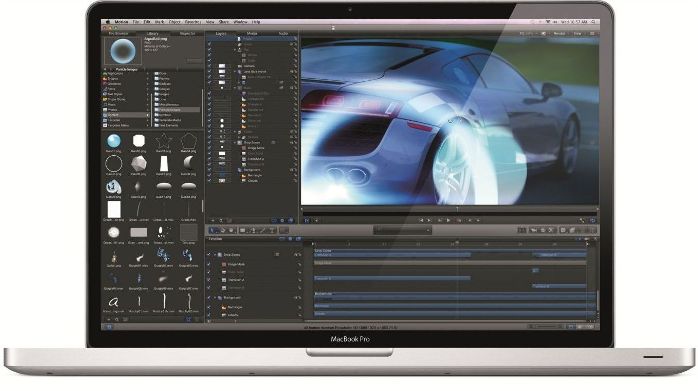
Task: Click the Spotlight search icon in menu bar
Action: coord(593,21)
